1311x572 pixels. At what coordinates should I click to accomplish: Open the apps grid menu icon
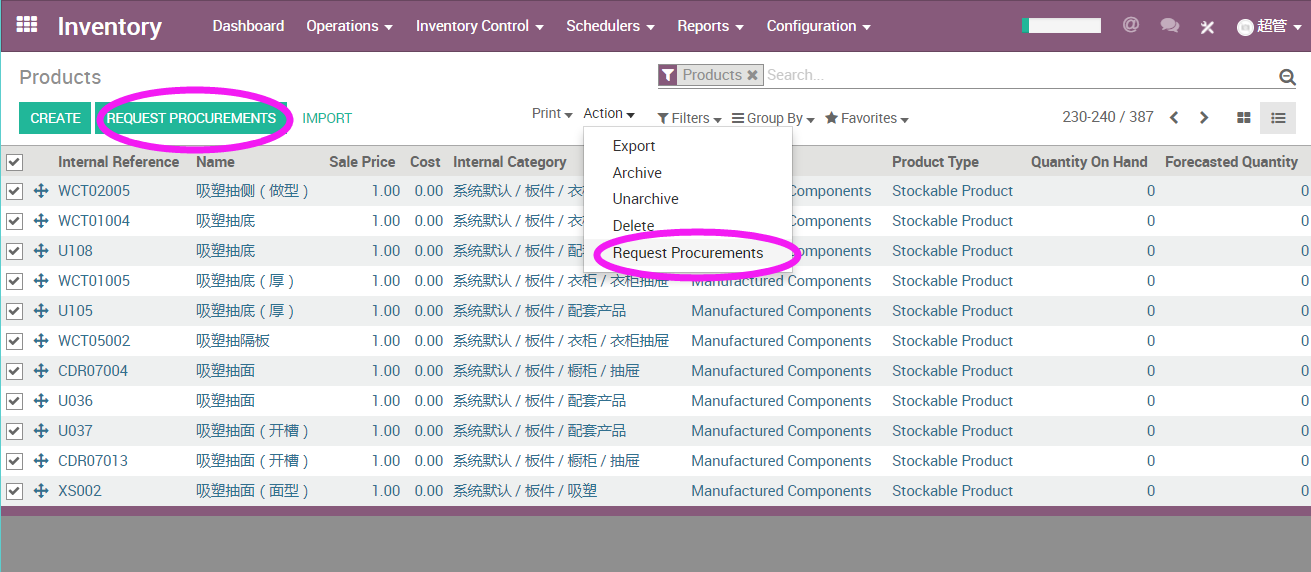[x=27, y=25]
